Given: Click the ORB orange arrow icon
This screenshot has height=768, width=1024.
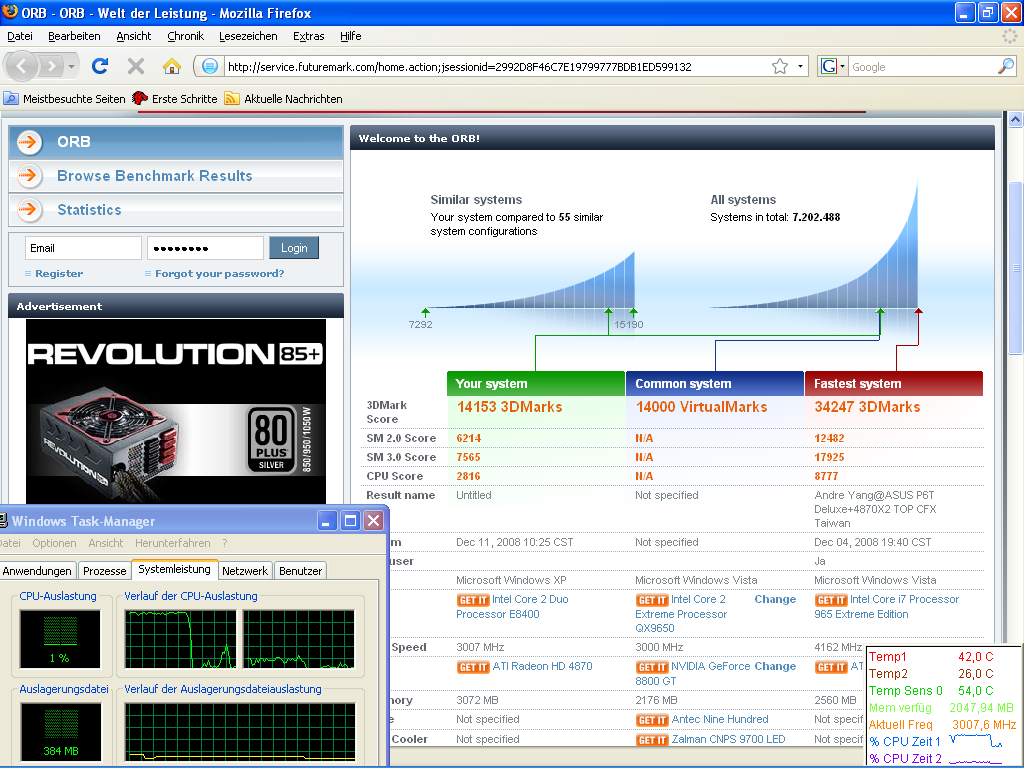Looking at the screenshot, I should pyautogui.click(x=29, y=142).
